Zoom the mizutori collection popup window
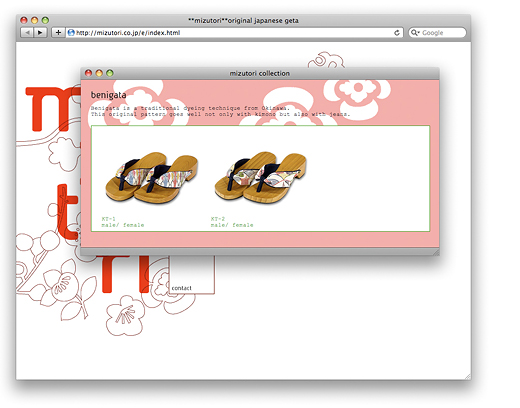This screenshot has height=408, width=520. 110,73
